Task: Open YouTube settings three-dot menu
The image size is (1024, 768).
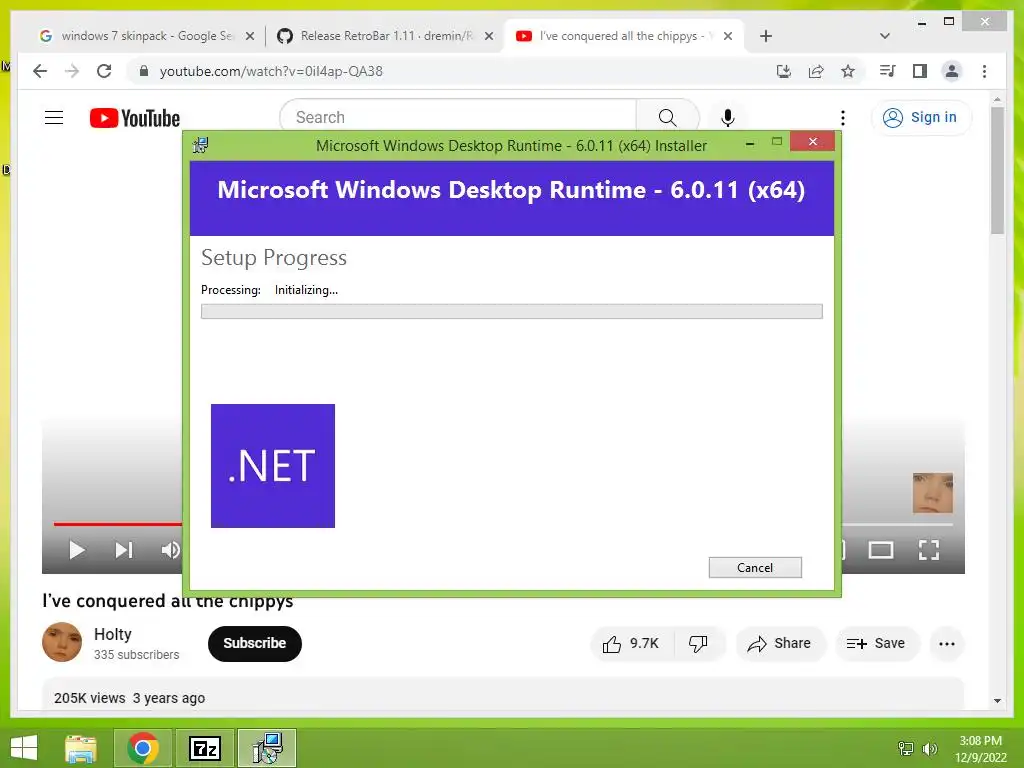Action: pos(843,118)
